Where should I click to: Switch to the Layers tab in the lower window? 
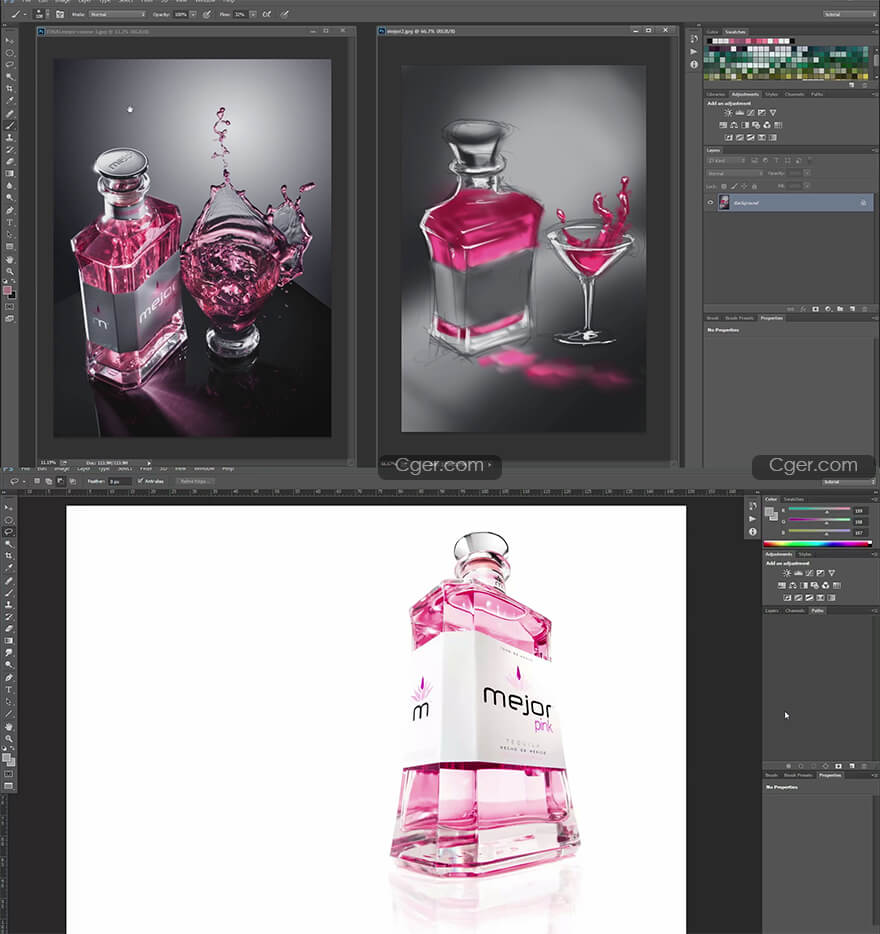tap(772, 611)
